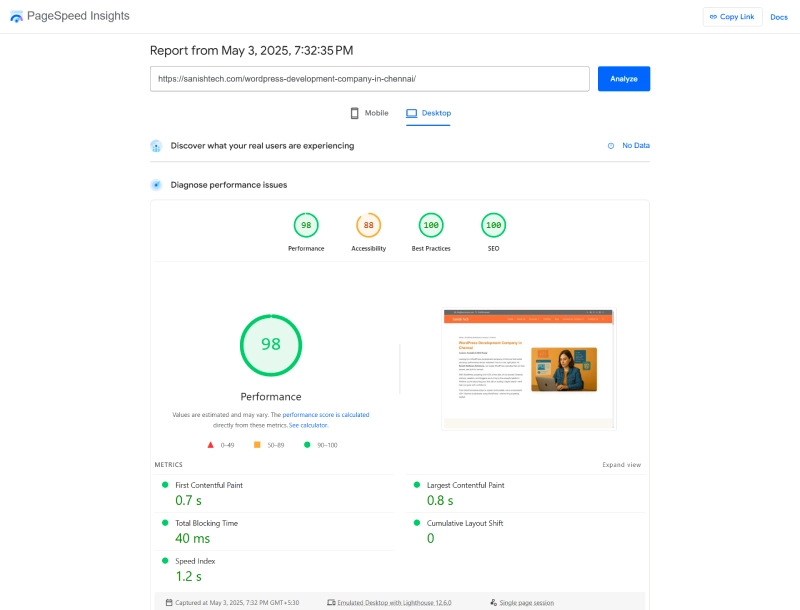Click the 0.8 s Largest Contentful Paint value
800x610 pixels.
click(x=440, y=500)
